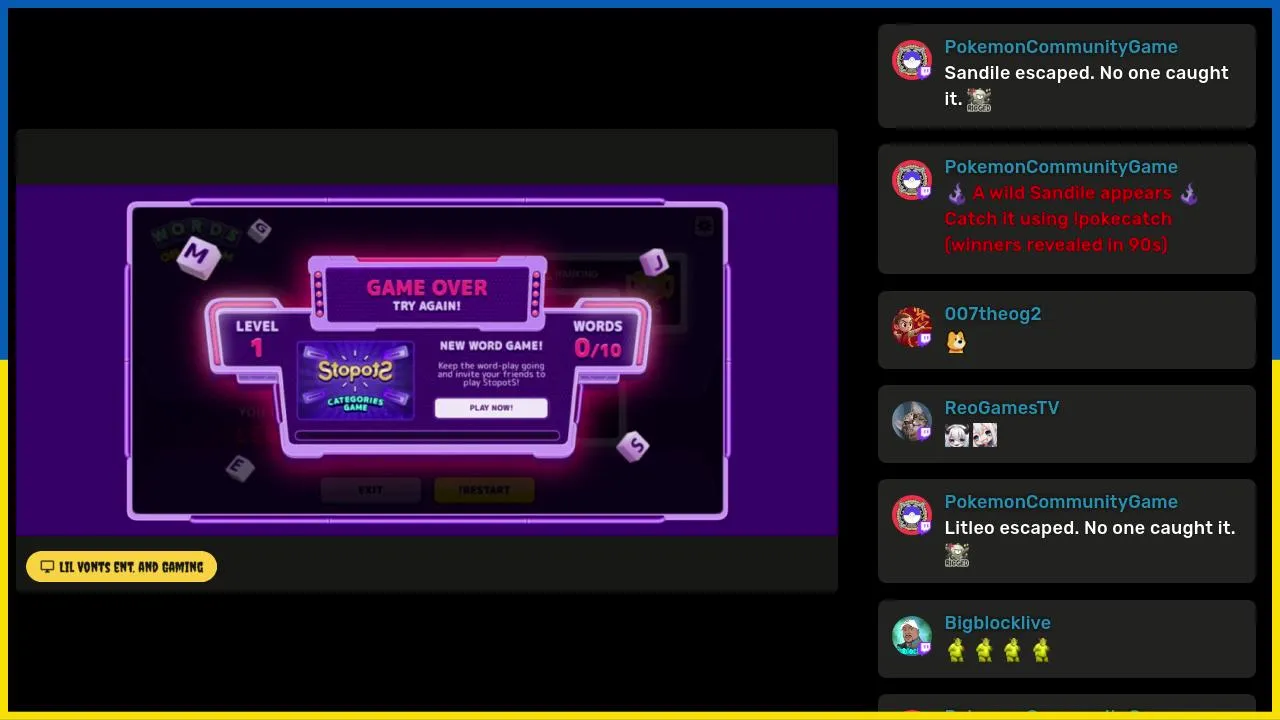Click the floating S letter cube
The height and width of the screenshot is (720, 1280).
pos(633,446)
